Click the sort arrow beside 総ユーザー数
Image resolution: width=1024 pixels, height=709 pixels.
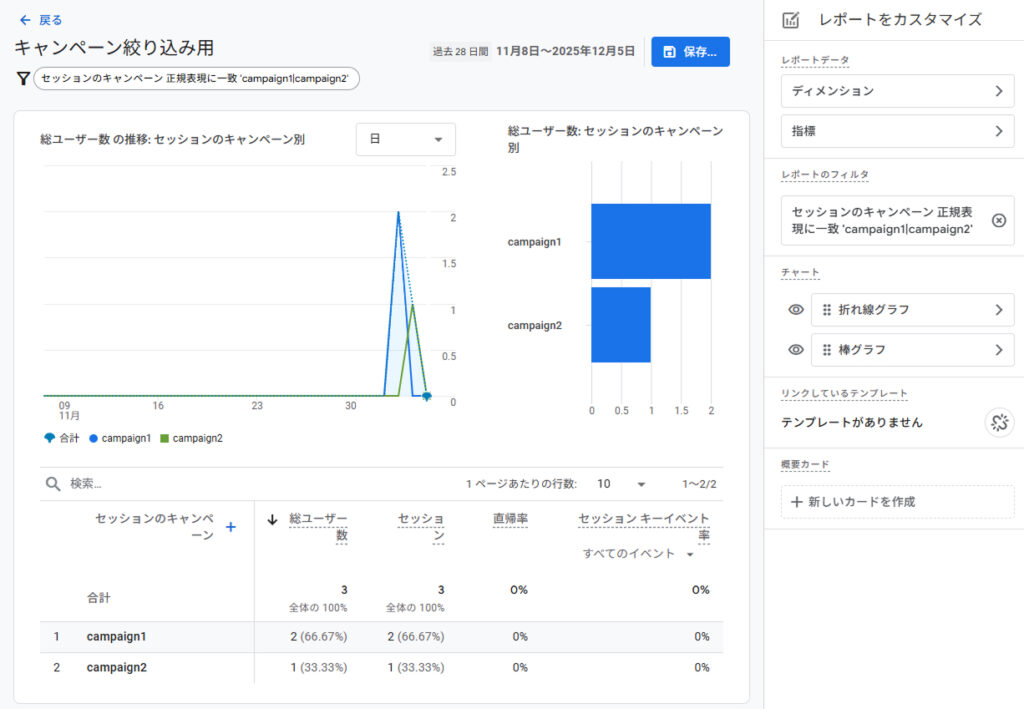pyautogui.click(x=271, y=519)
